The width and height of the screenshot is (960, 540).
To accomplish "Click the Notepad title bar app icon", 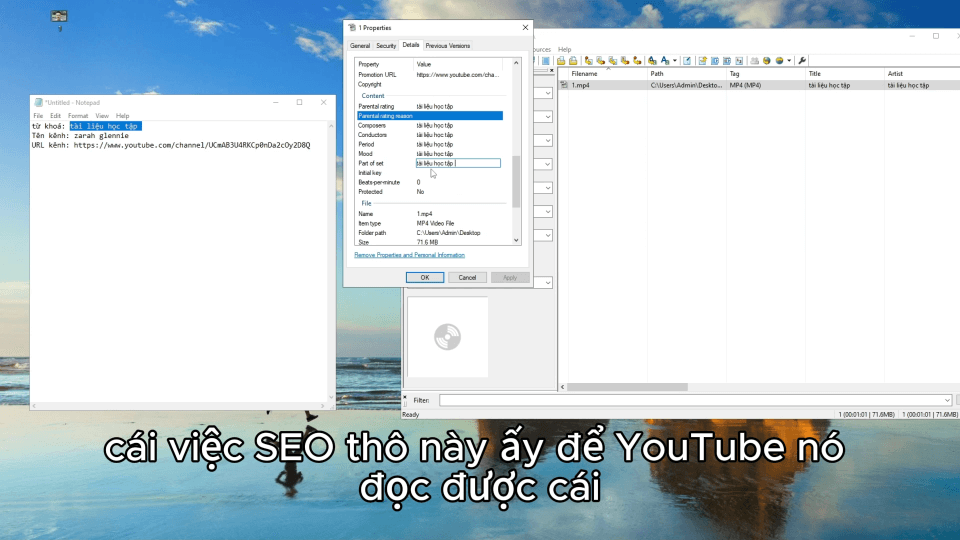I will [x=37, y=102].
